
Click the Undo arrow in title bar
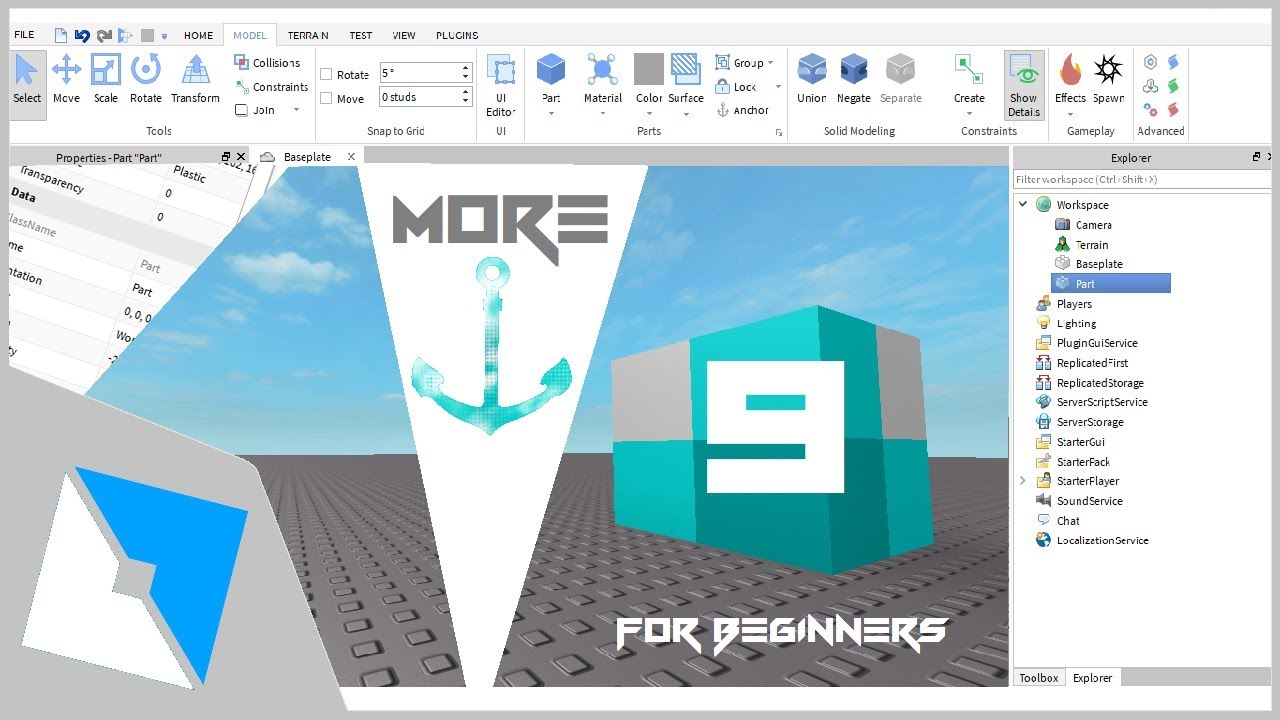click(x=82, y=35)
